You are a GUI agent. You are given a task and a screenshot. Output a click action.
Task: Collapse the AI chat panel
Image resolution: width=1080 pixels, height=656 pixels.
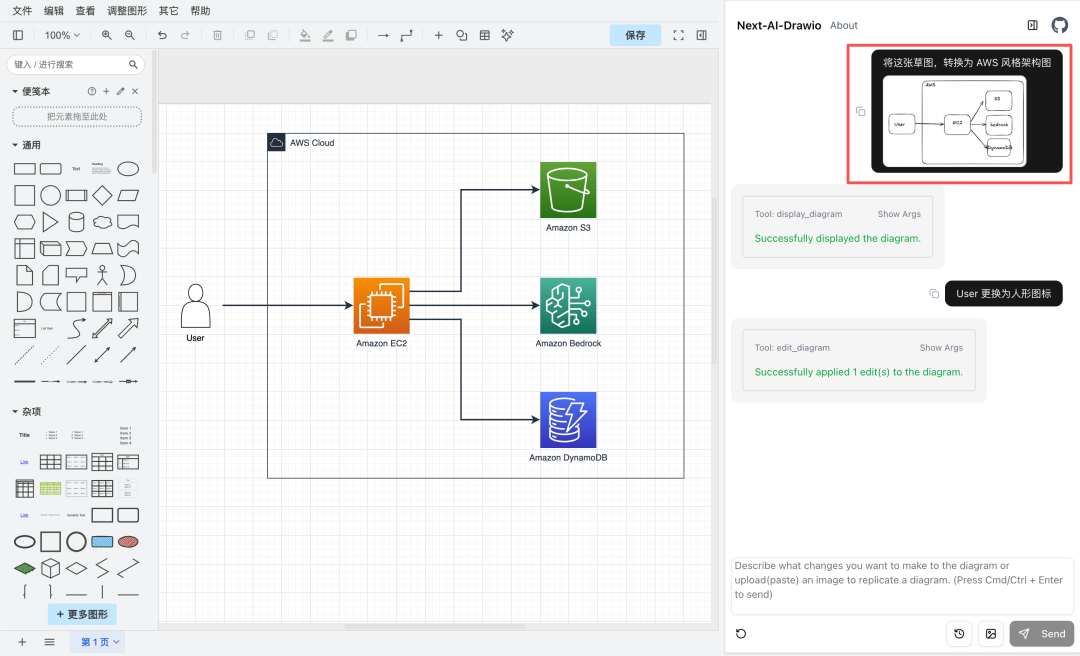coord(1033,25)
